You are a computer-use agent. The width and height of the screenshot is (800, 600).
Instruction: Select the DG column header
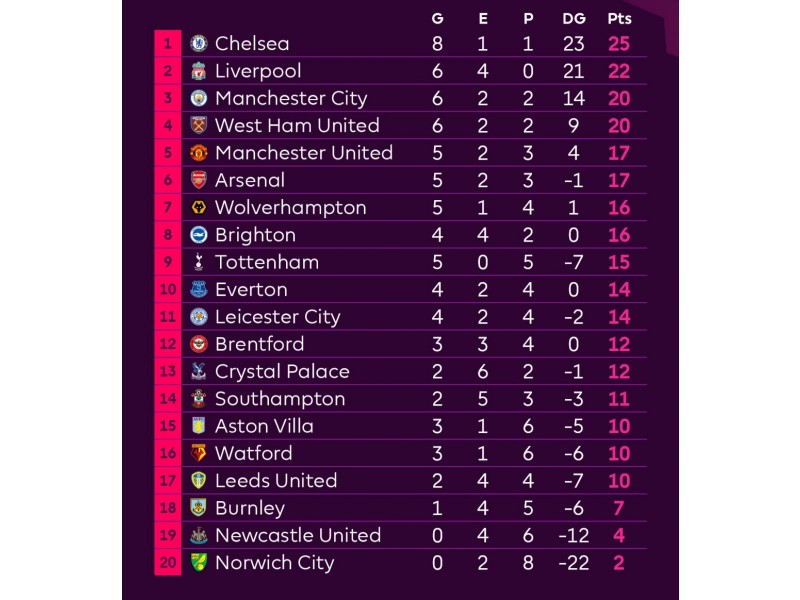[x=574, y=19]
